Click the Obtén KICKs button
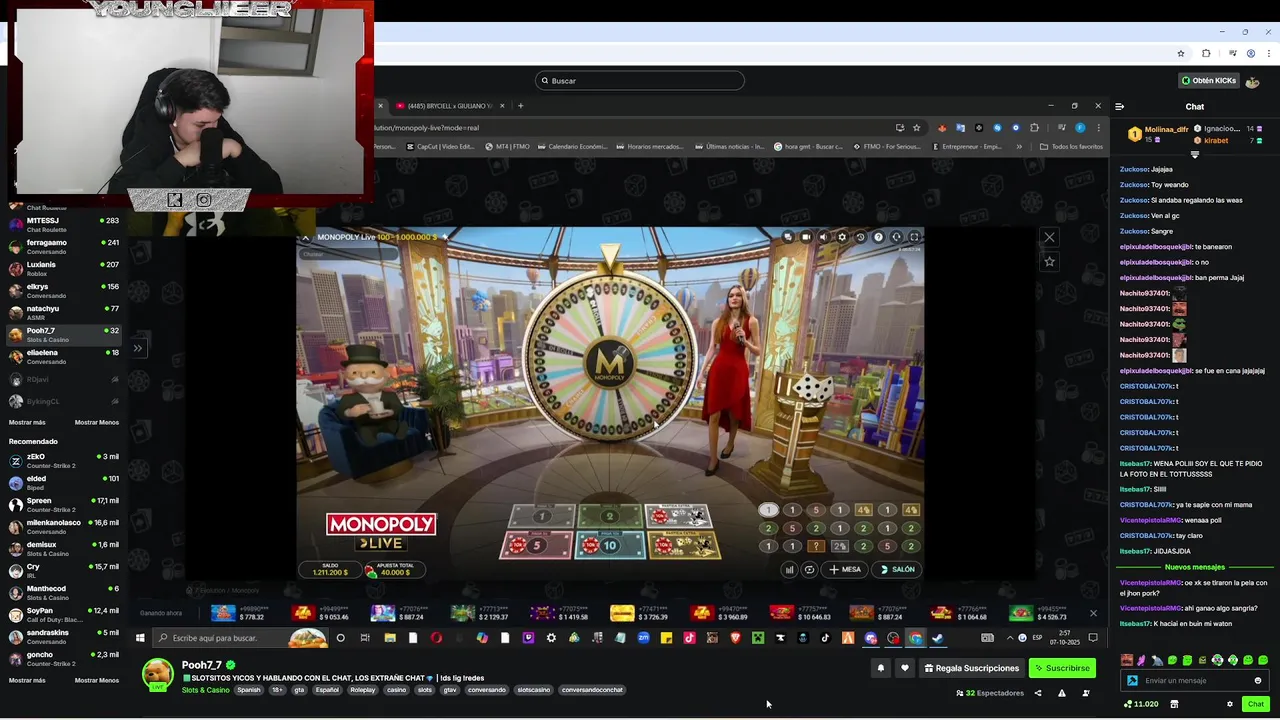This screenshot has height=720, width=1280. click(1209, 80)
